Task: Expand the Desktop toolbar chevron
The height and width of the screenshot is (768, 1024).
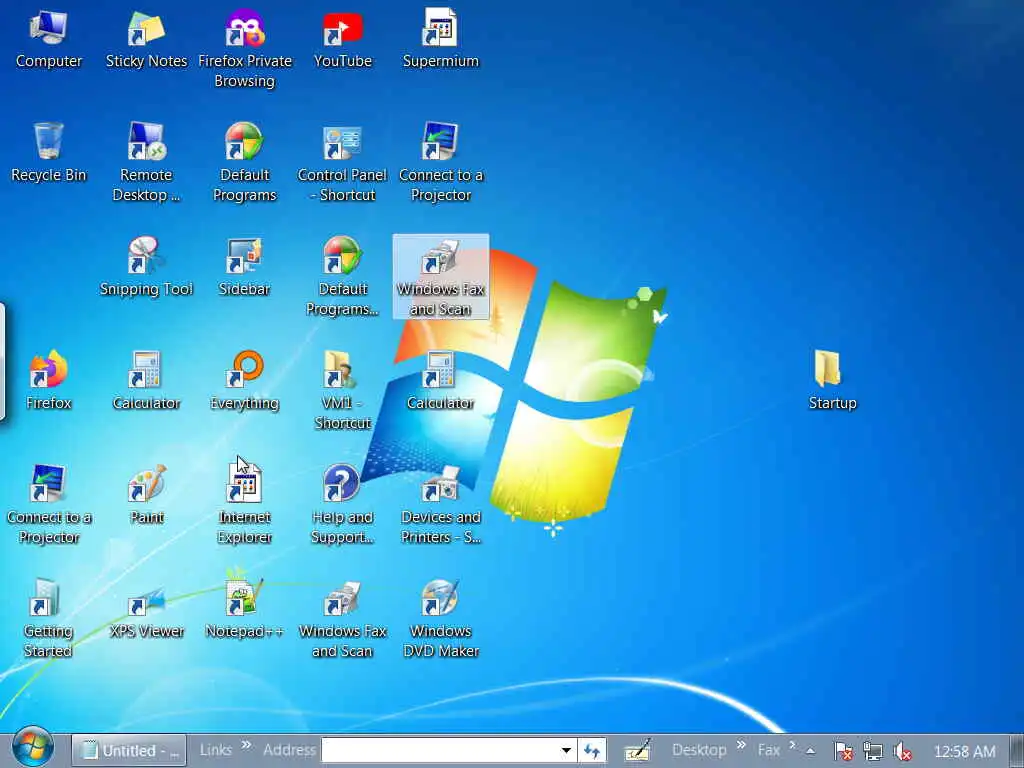Action: (741, 744)
